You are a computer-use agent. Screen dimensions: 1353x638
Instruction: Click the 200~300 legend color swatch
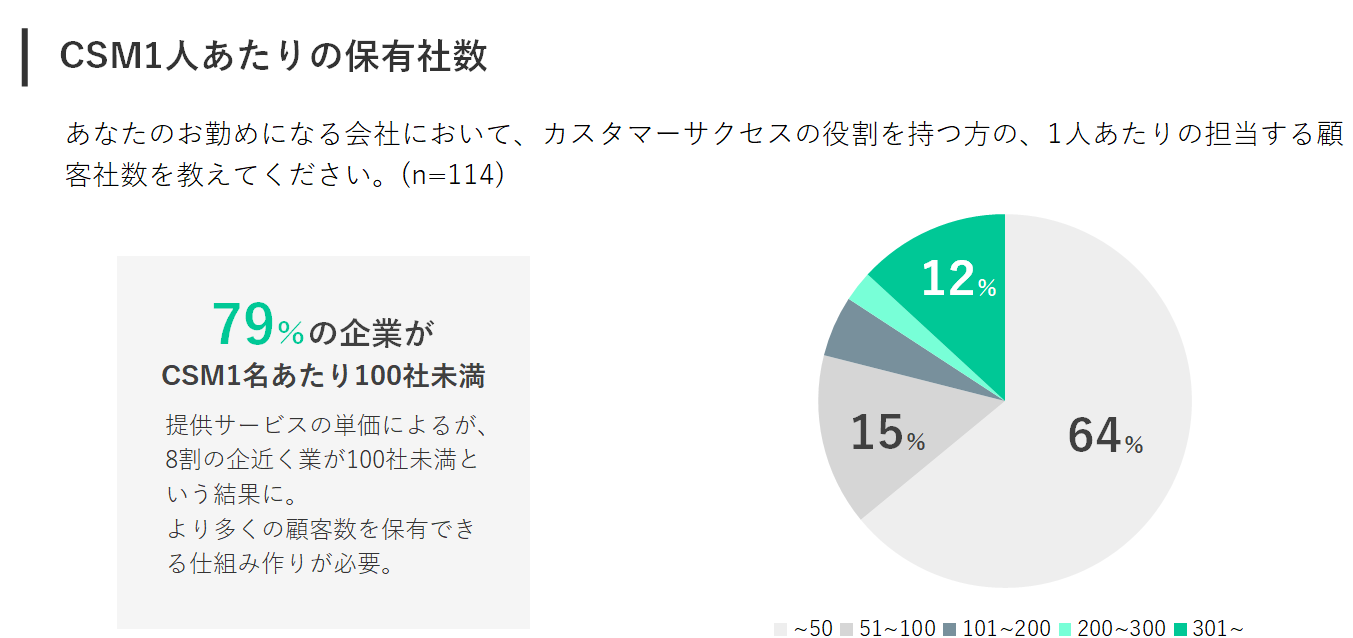point(1065,628)
